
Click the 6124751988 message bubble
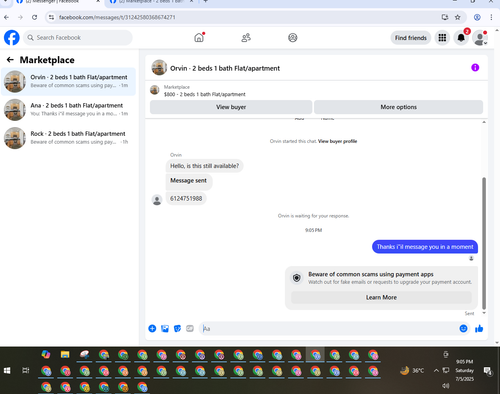click(x=186, y=199)
